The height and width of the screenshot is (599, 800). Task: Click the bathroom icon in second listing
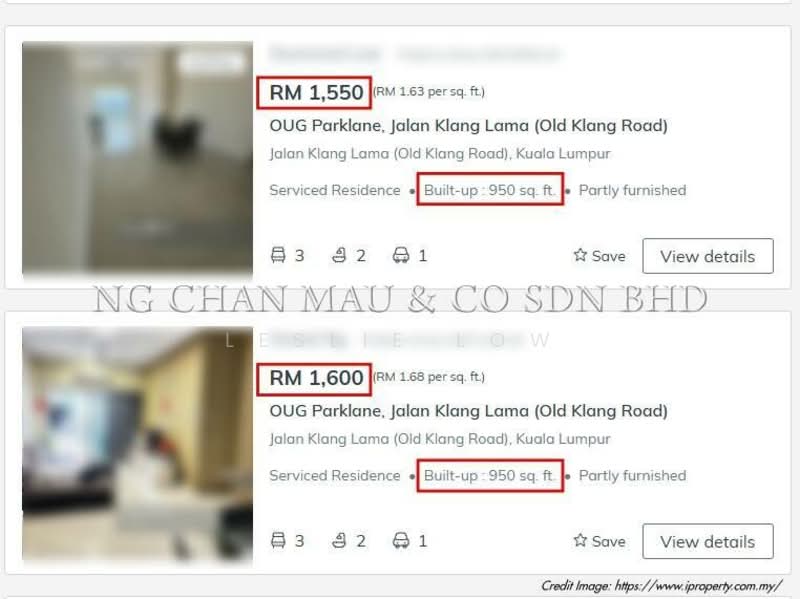point(339,540)
